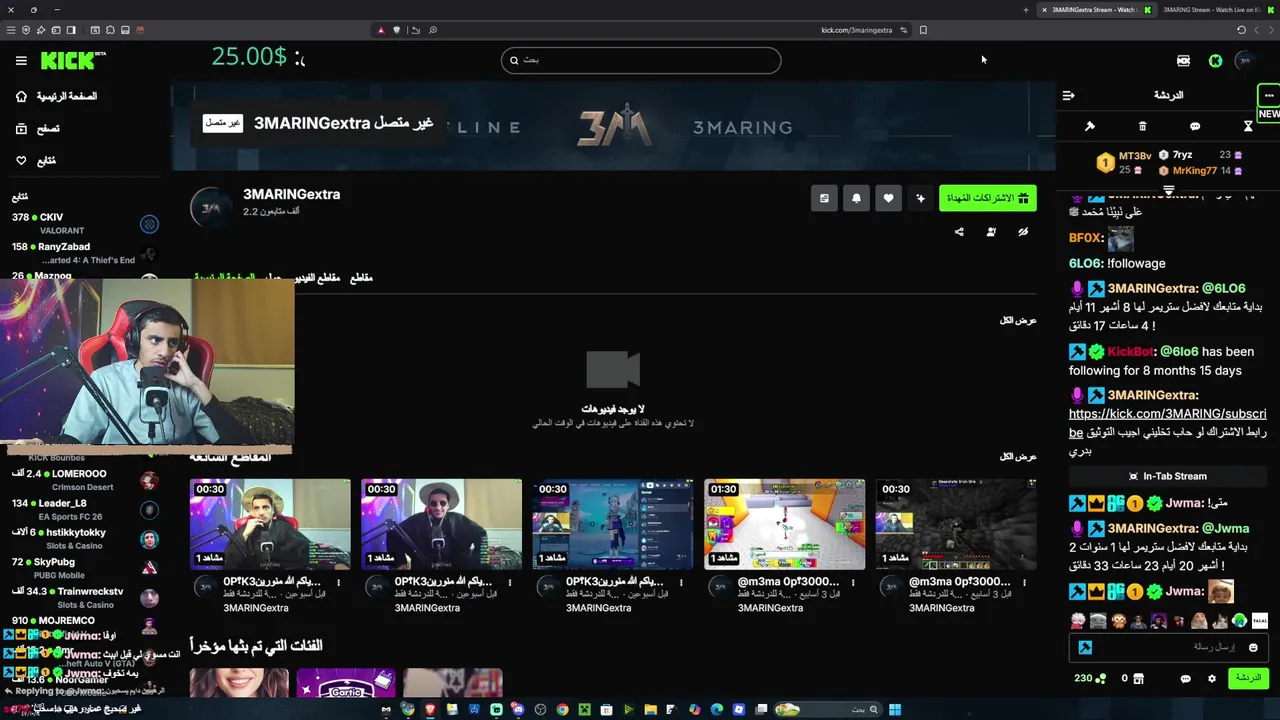The height and width of the screenshot is (720, 1280).
Task: Collapse the chat panel with arrow icon
Action: (1068, 95)
